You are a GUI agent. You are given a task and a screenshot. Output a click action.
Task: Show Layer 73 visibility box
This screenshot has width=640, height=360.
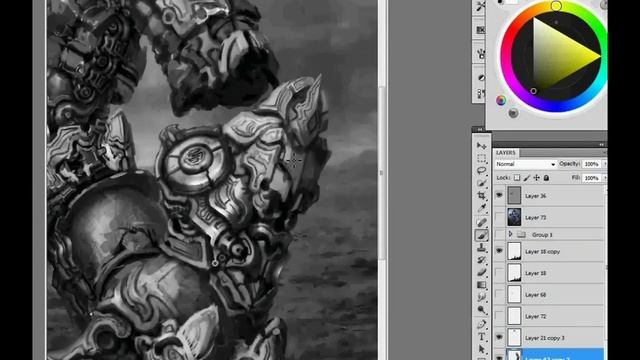click(x=499, y=217)
